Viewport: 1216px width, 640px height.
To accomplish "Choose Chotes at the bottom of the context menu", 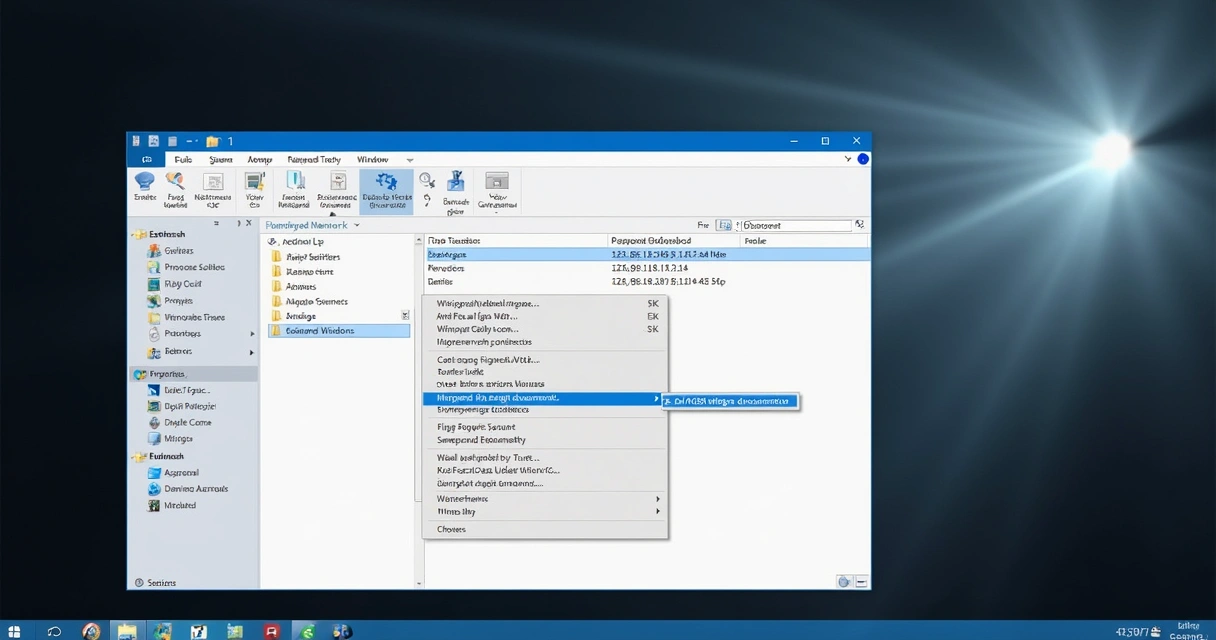I will [x=451, y=529].
